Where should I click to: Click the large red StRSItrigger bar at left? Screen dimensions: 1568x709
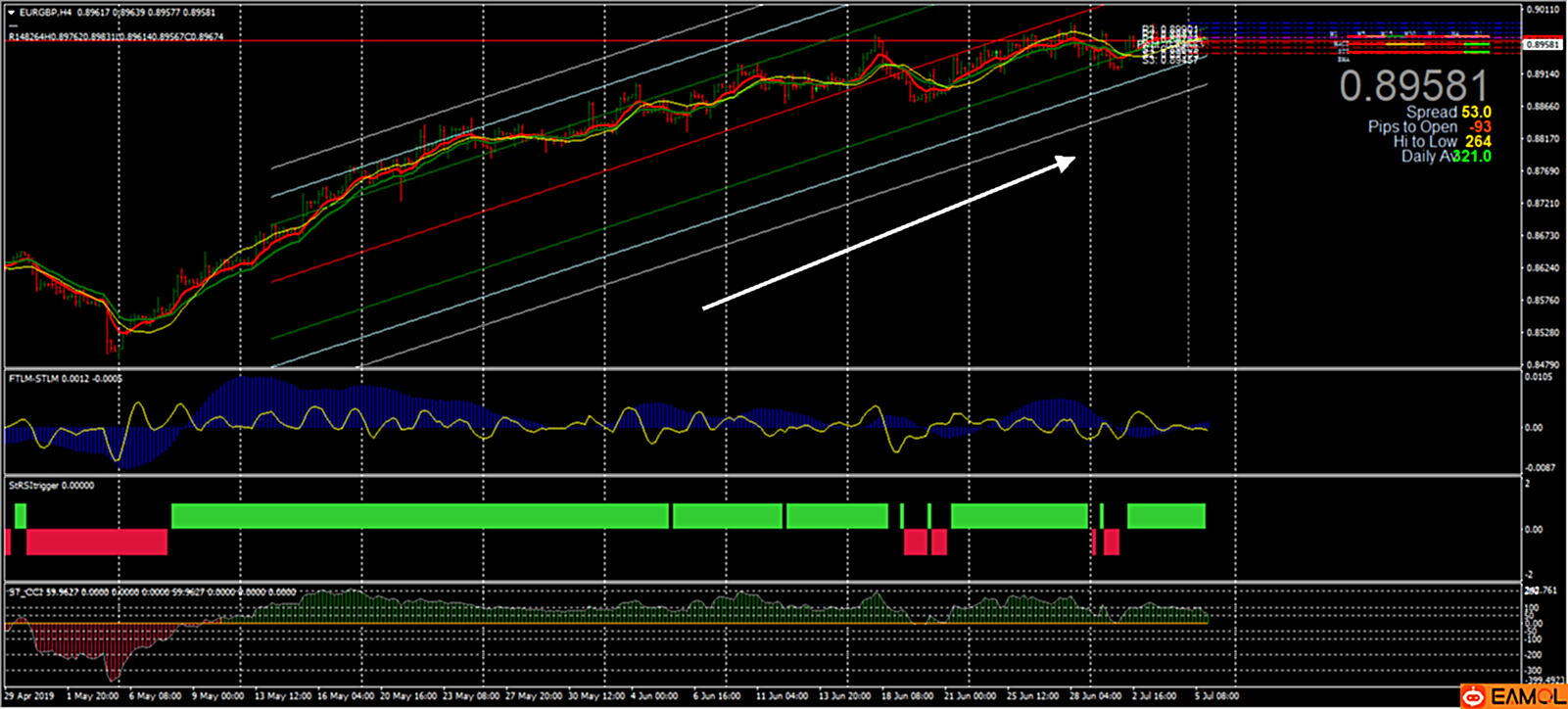(96, 542)
